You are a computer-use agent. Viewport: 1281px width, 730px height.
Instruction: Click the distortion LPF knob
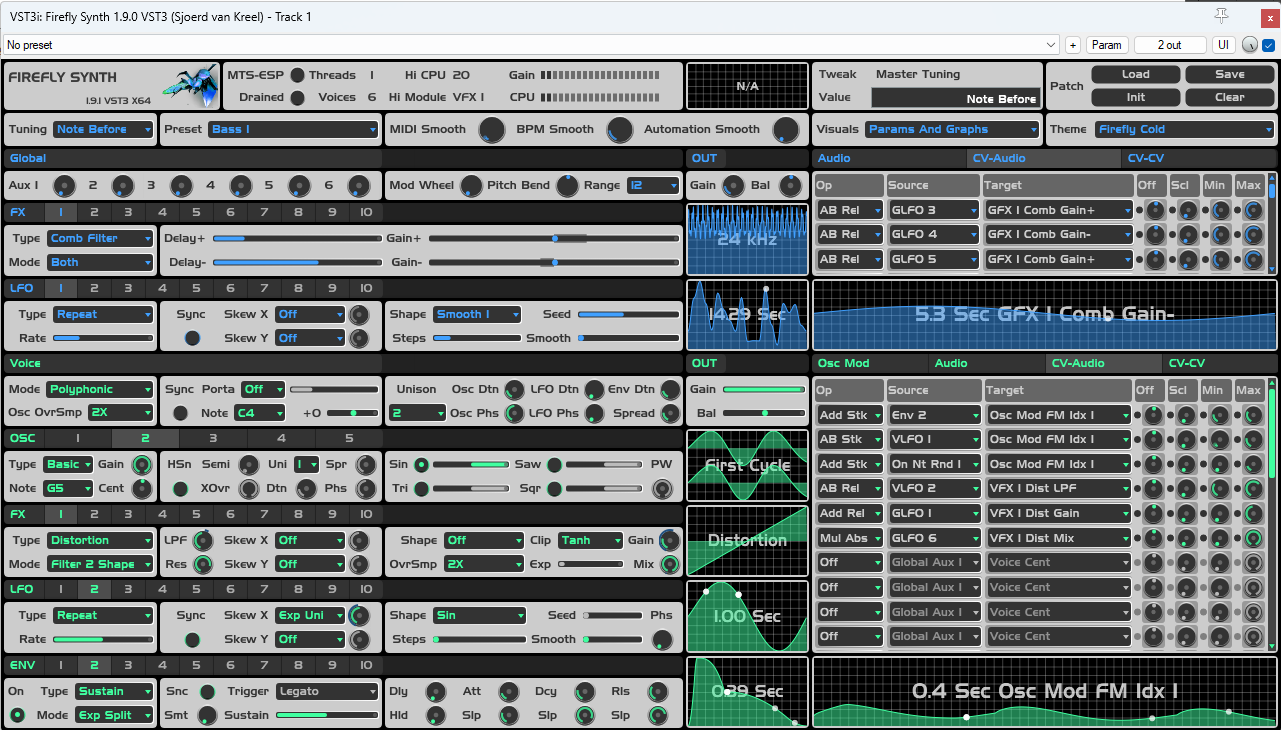point(203,541)
